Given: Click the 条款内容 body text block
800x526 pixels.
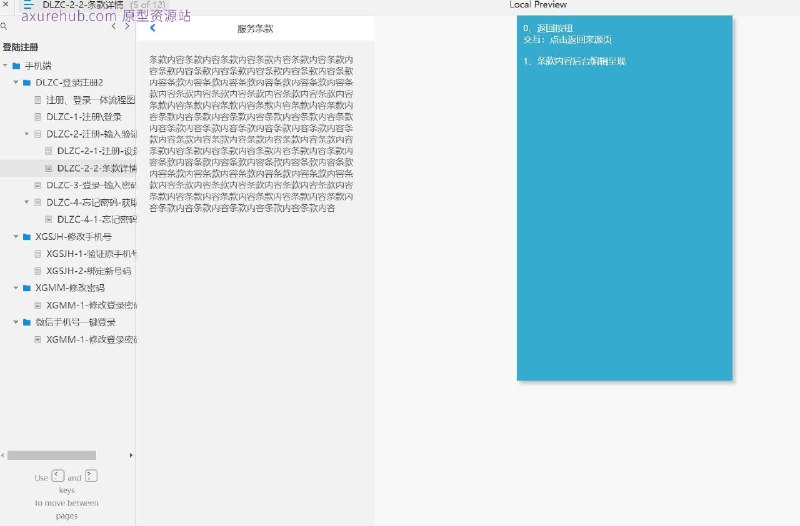Looking at the screenshot, I should point(251,134).
